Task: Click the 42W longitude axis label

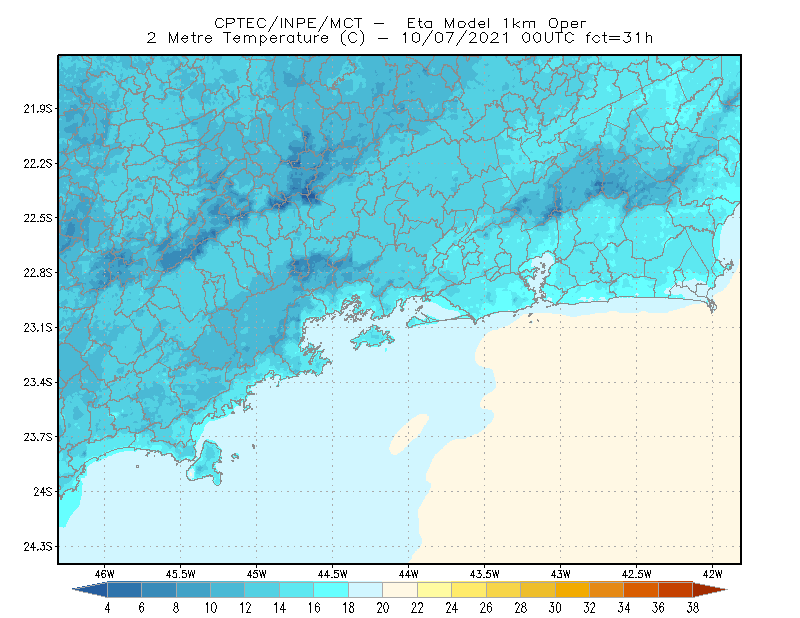Action: (x=712, y=574)
